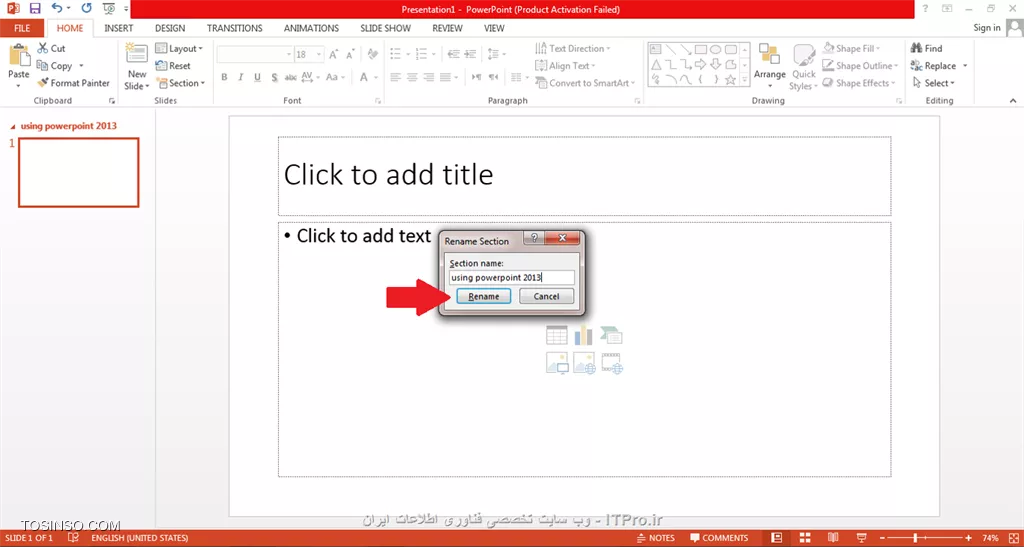Collapse the 'using powerpoint 2013' section
This screenshot has width=1024, height=547.
click(x=14, y=127)
